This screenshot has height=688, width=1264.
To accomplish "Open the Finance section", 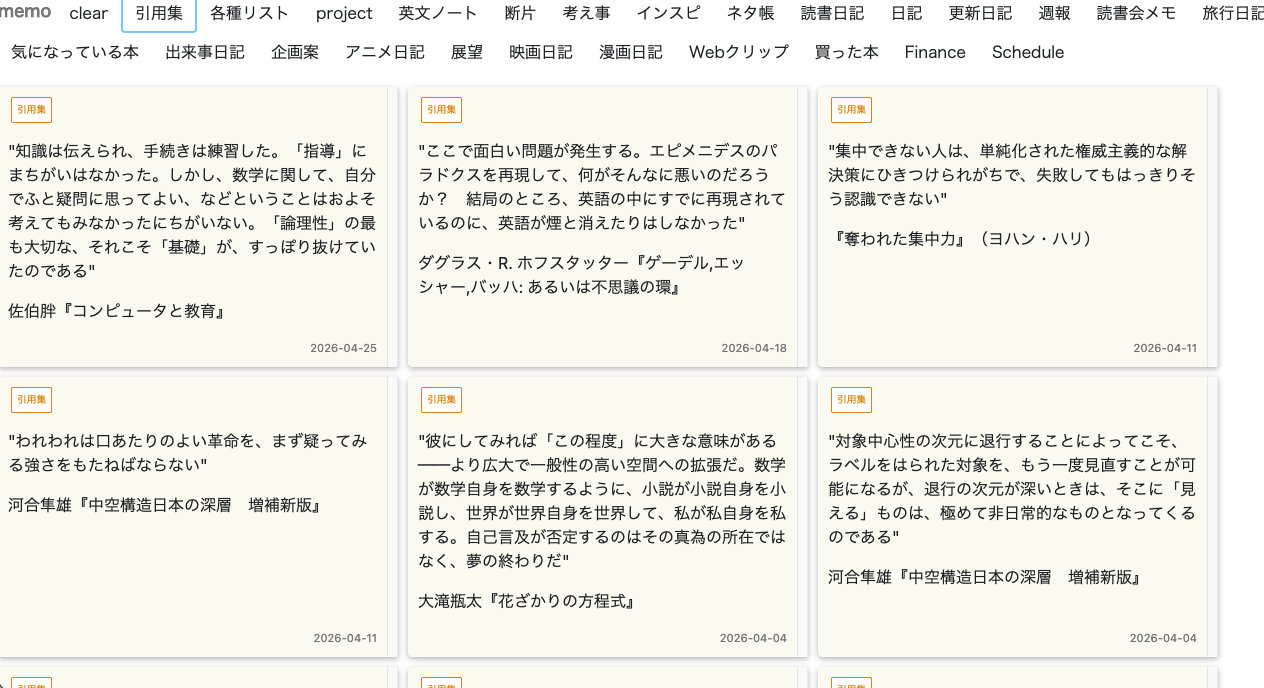I will (934, 52).
